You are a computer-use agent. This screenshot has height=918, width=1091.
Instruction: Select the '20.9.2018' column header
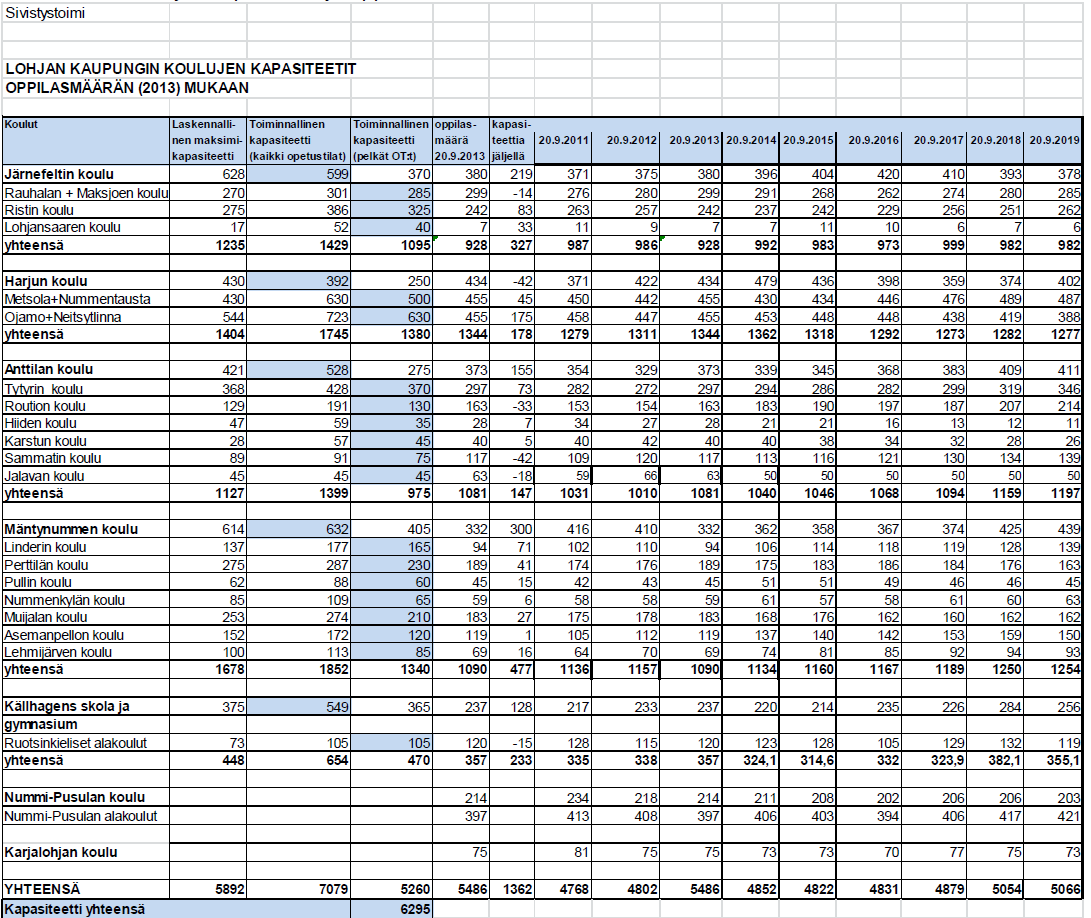coord(996,140)
